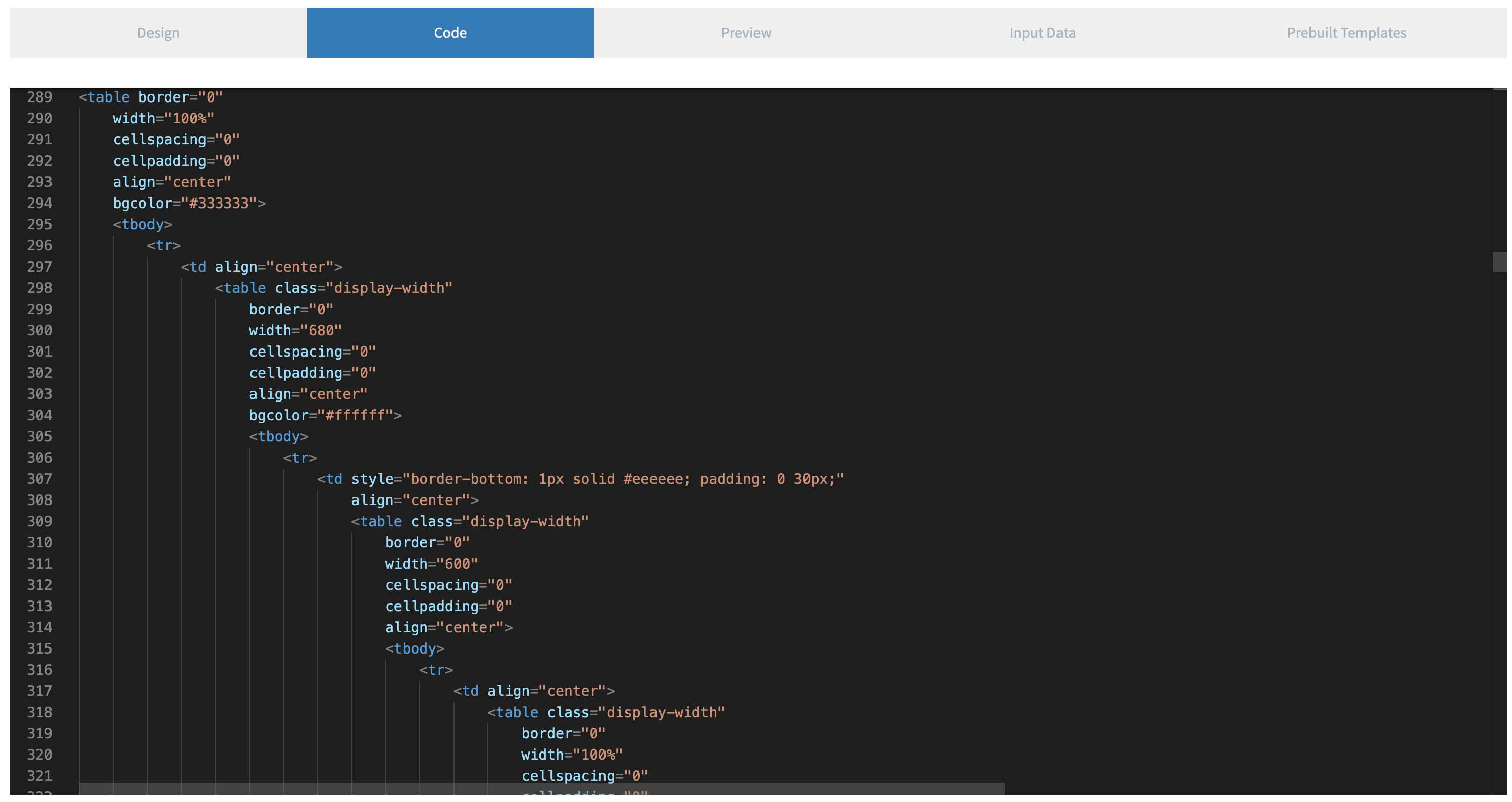Click cellspacing="0" on line 301
The height and width of the screenshot is (802, 1512).
point(312,352)
